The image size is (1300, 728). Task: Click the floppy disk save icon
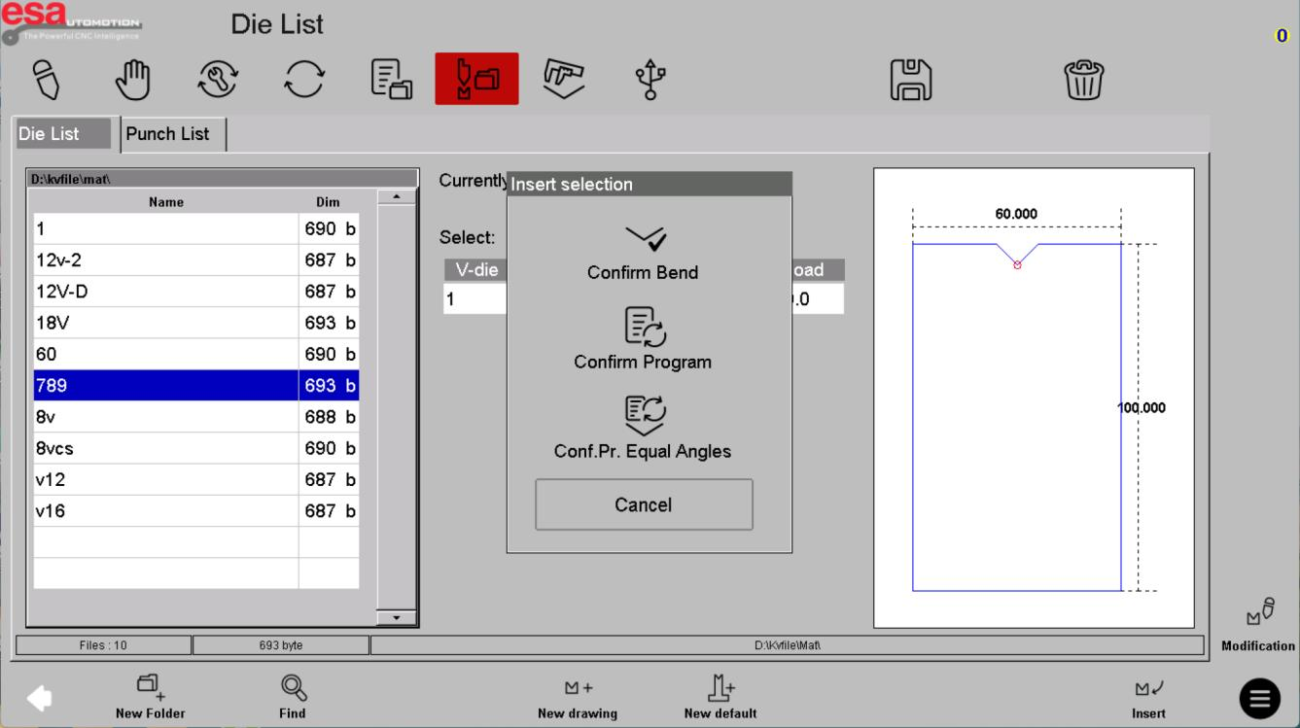point(910,79)
